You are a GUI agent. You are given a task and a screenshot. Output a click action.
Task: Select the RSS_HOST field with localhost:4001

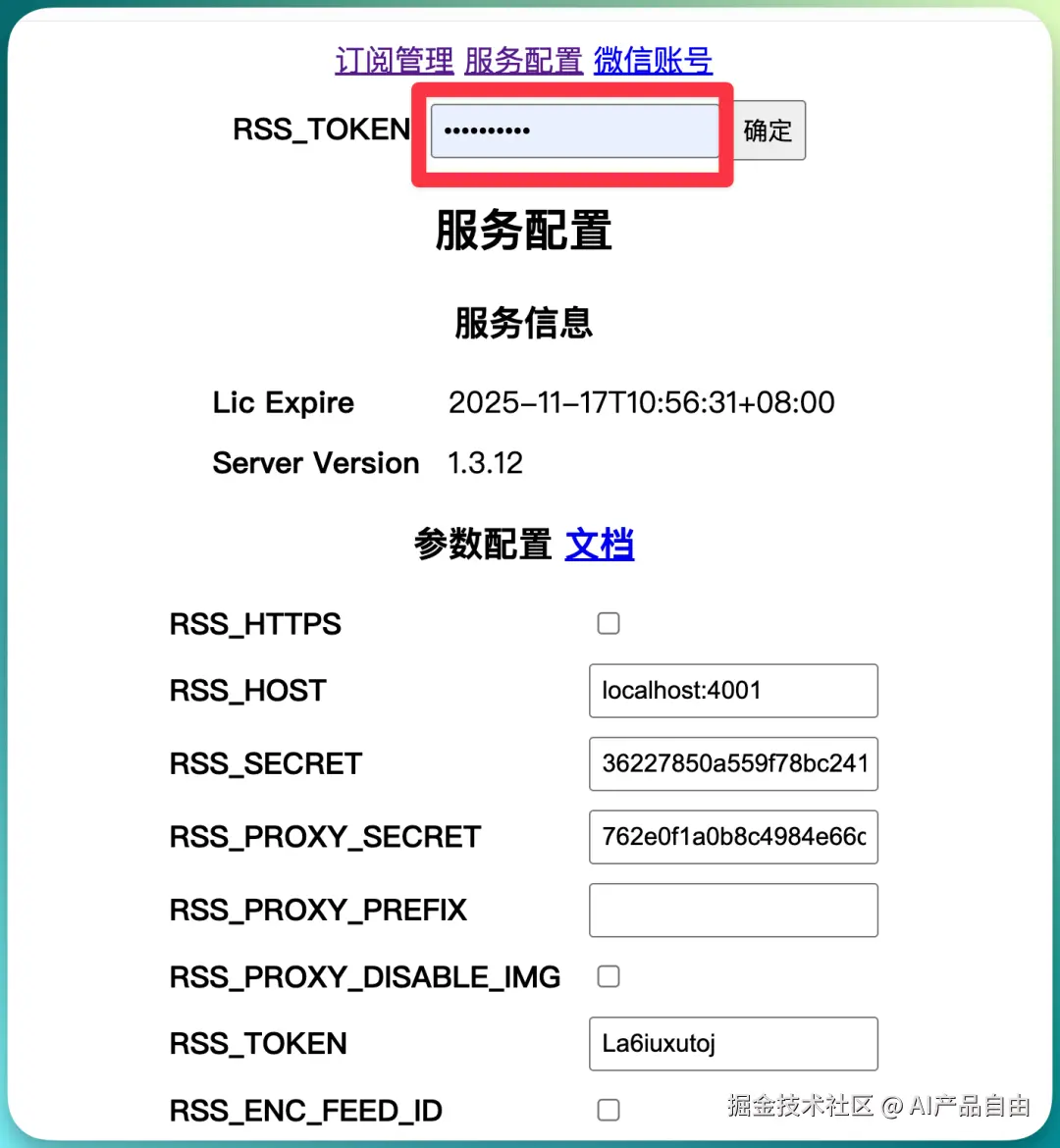(733, 691)
